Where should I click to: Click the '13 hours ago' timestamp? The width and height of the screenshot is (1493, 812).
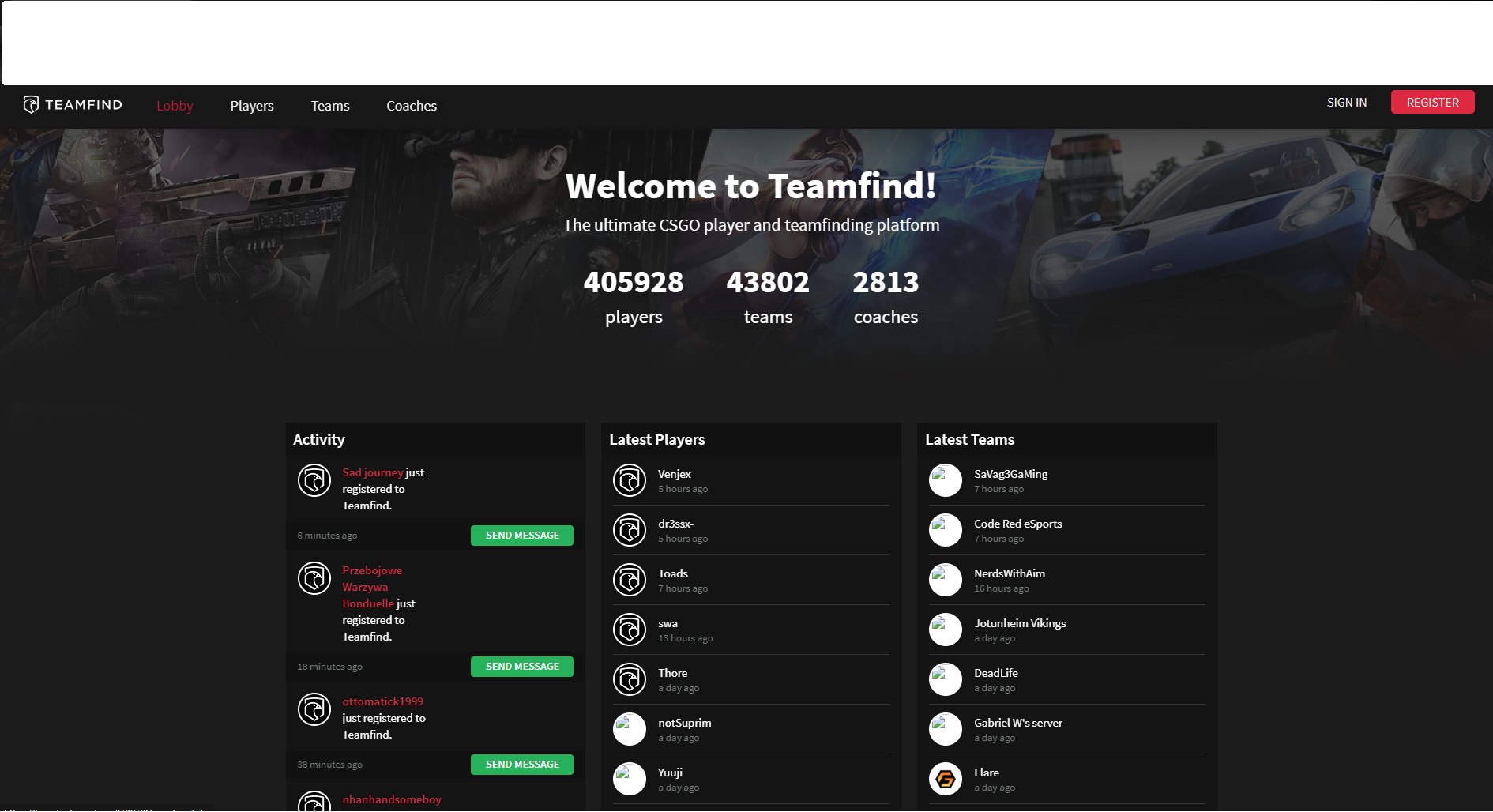pos(686,638)
